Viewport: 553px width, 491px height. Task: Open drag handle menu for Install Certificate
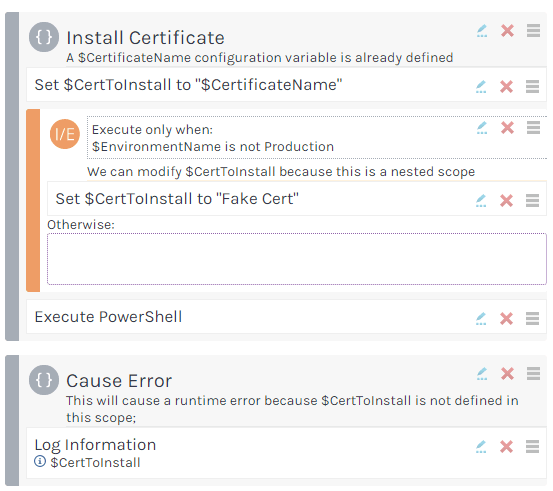point(533,31)
